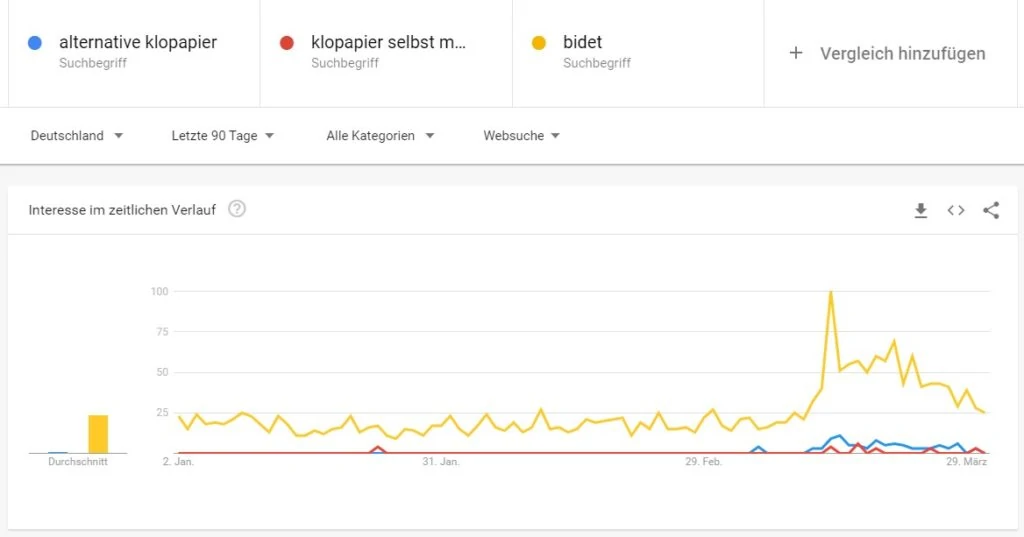Open the Deutschland region dropdown

click(77, 136)
